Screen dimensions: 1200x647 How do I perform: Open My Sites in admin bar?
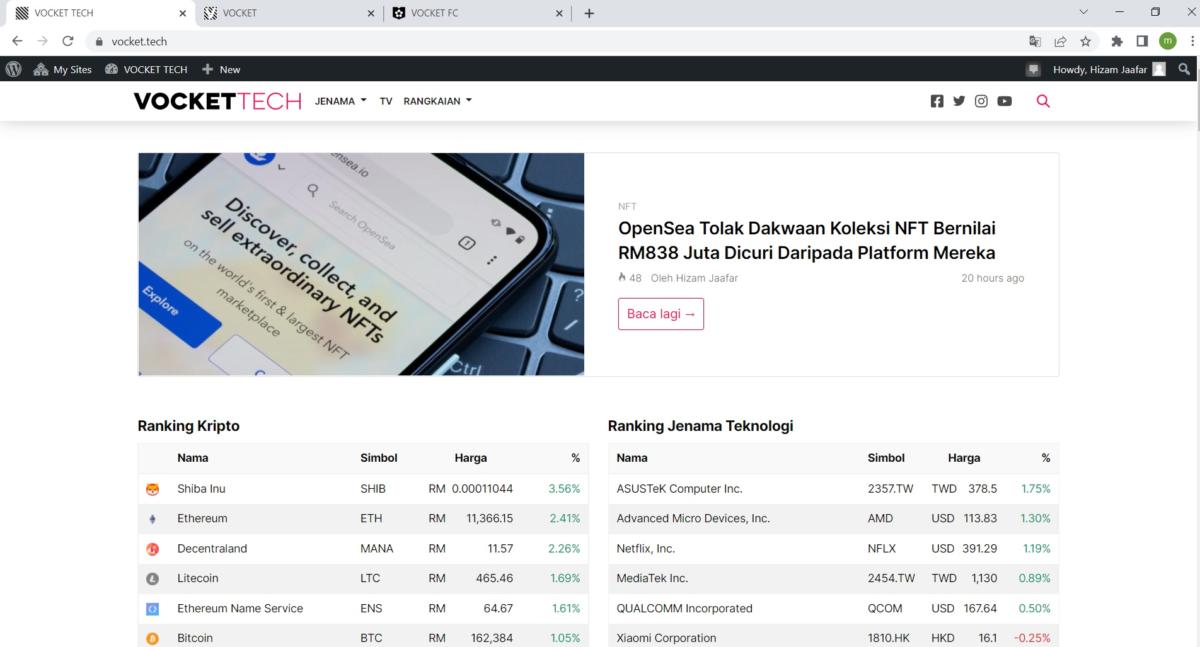pos(63,69)
